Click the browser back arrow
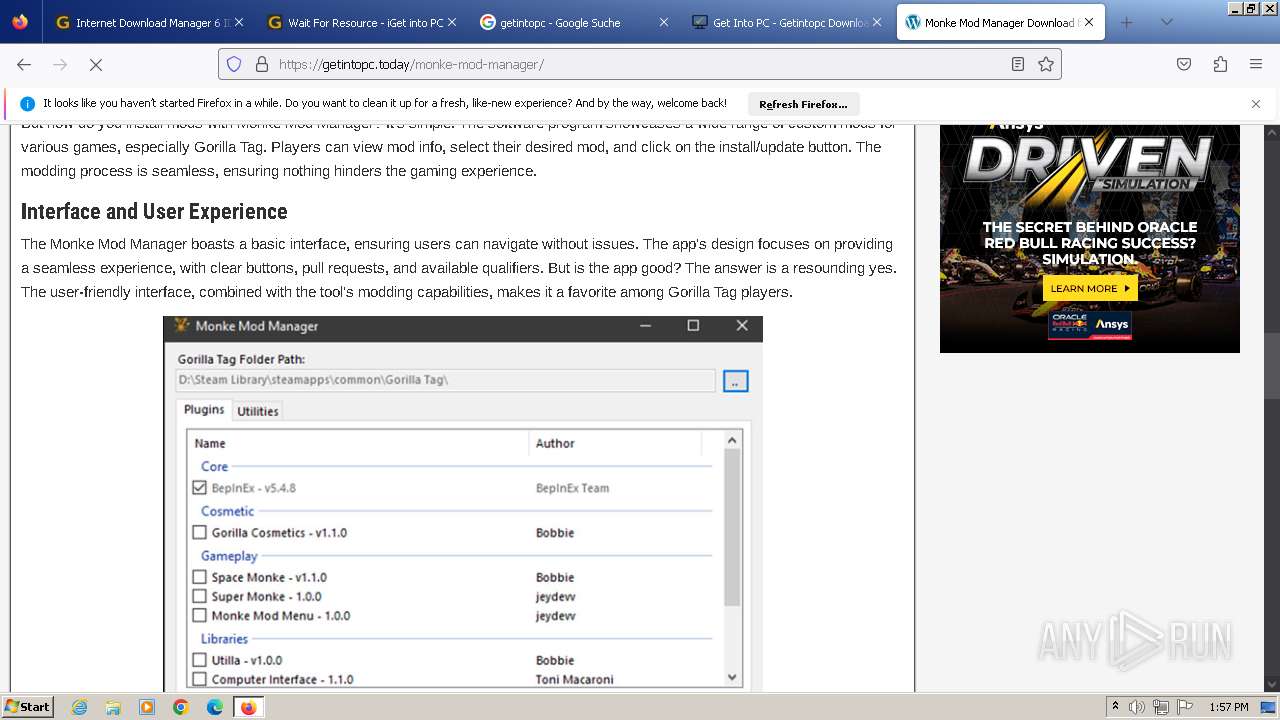The image size is (1280, 720). 24,64
